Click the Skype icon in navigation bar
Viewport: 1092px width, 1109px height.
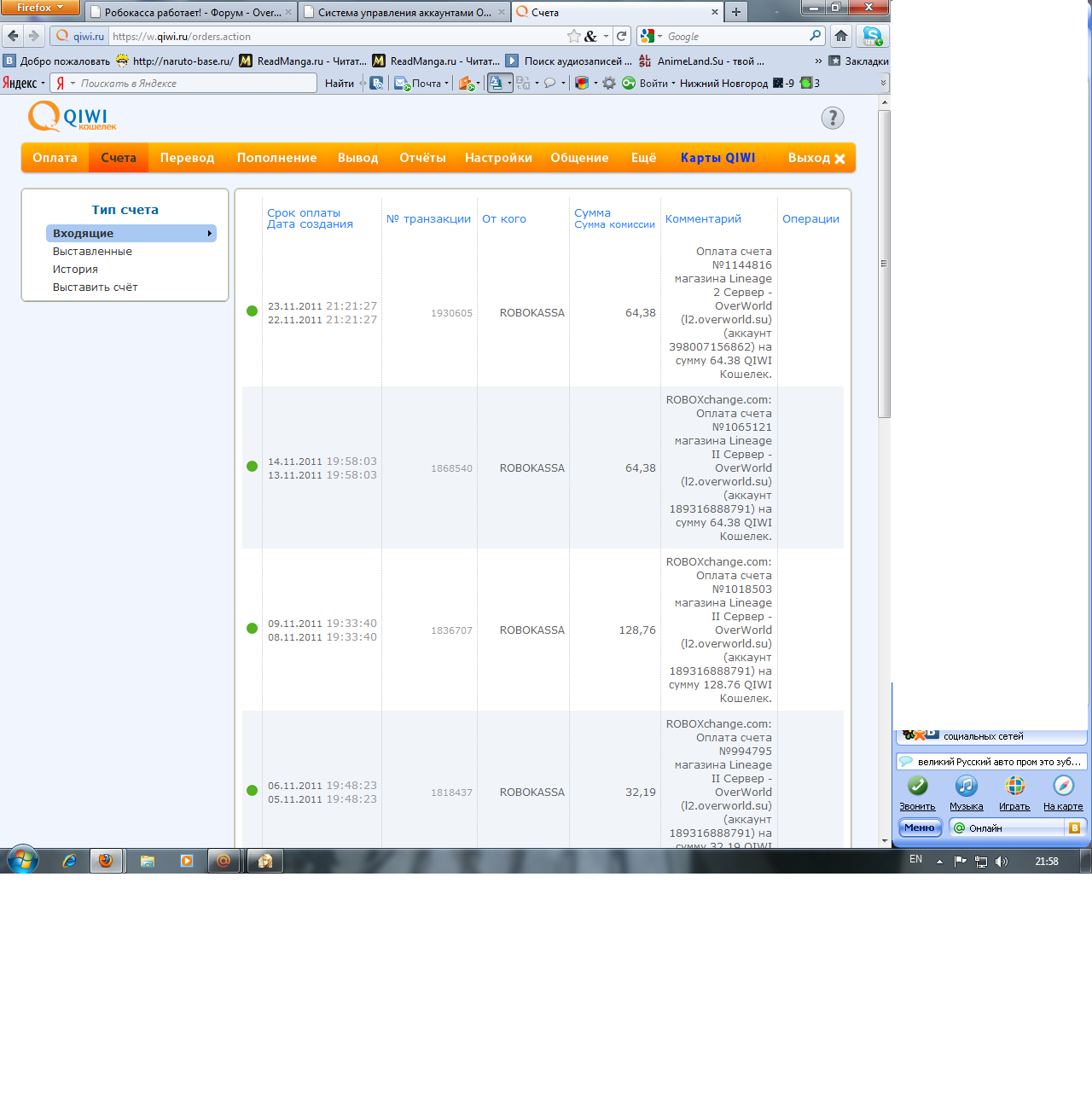tap(872, 36)
